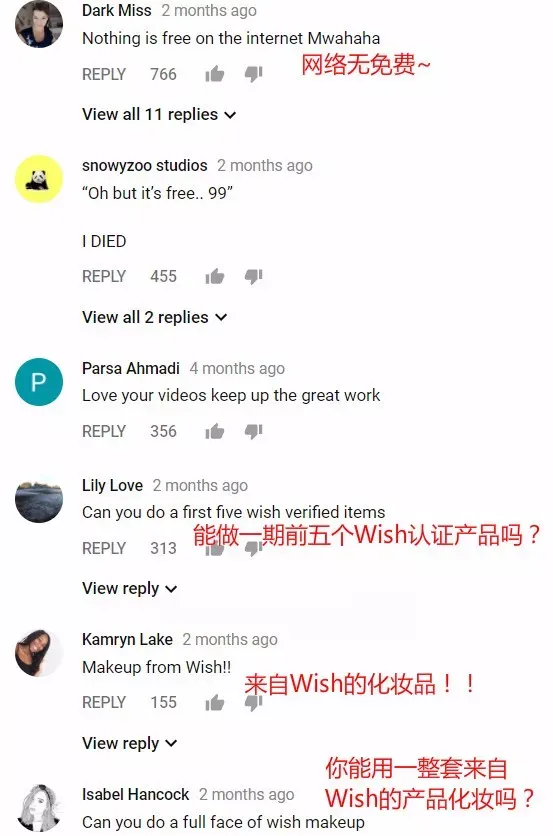Open snowyzoo studios panda avatar
This screenshot has height=836, width=553.
coord(39,179)
